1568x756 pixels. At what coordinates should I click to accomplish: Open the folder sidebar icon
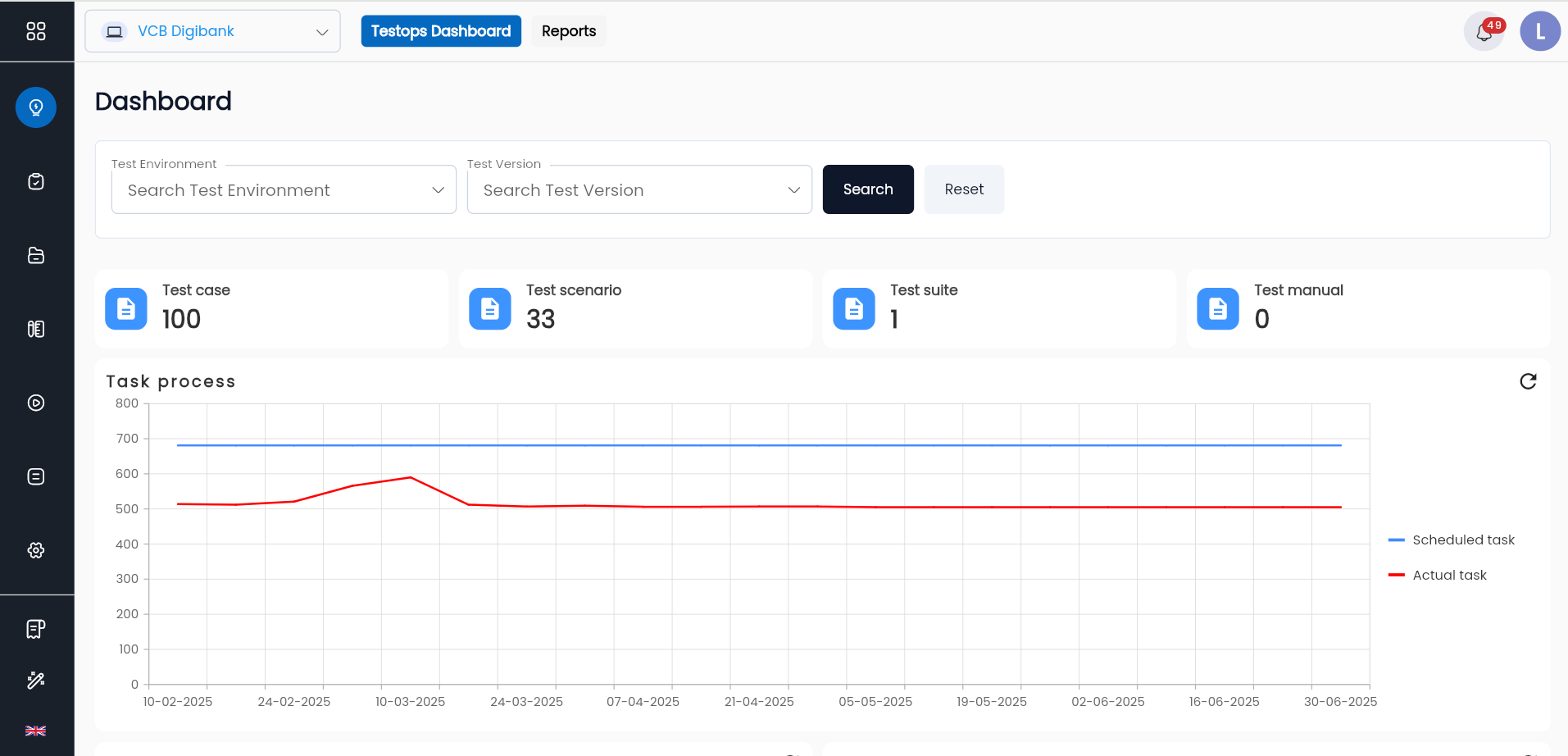pos(36,255)
